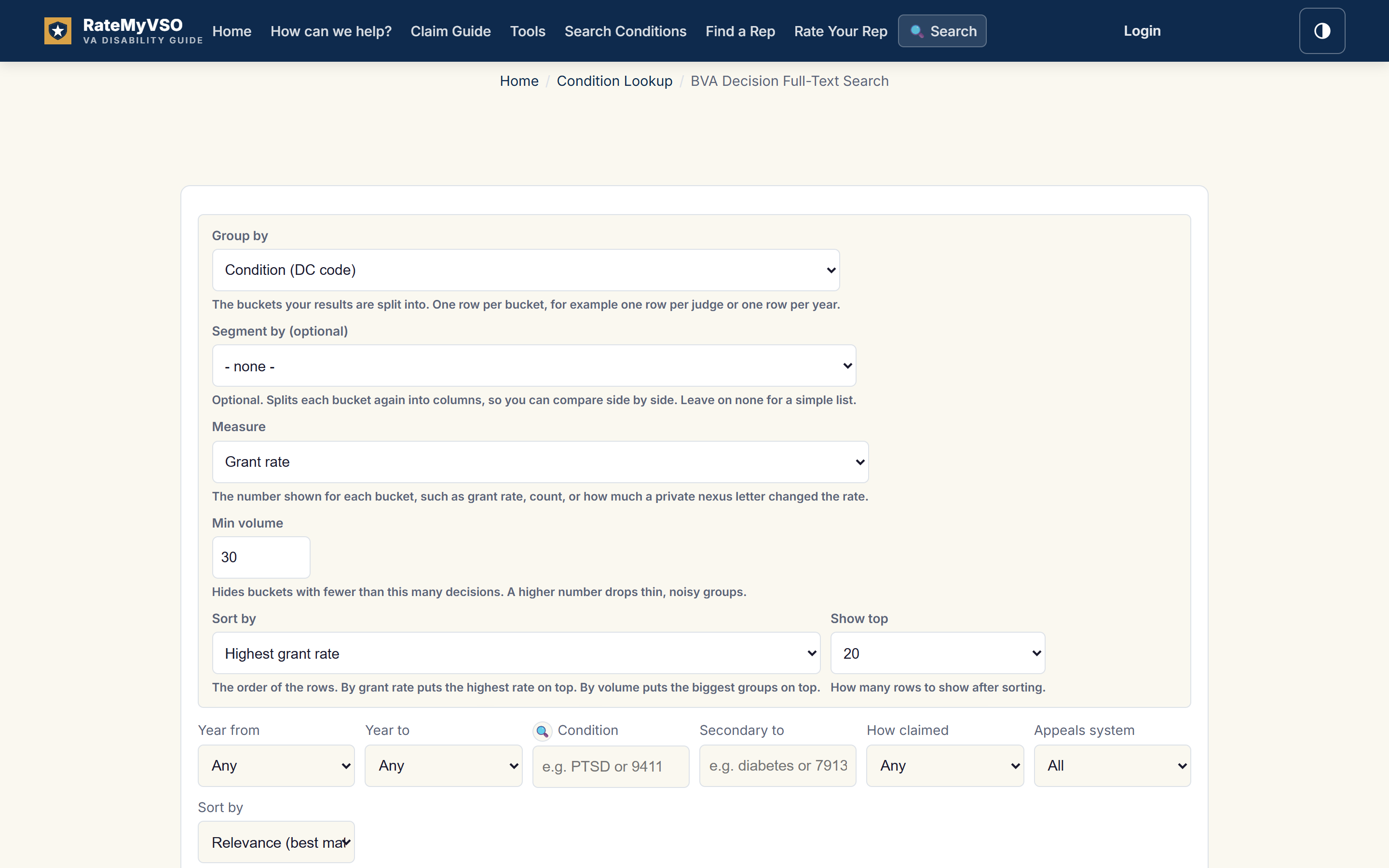Open Find a Rep nav item
This screenshot has width=1389, height=868.
point(740,31)
